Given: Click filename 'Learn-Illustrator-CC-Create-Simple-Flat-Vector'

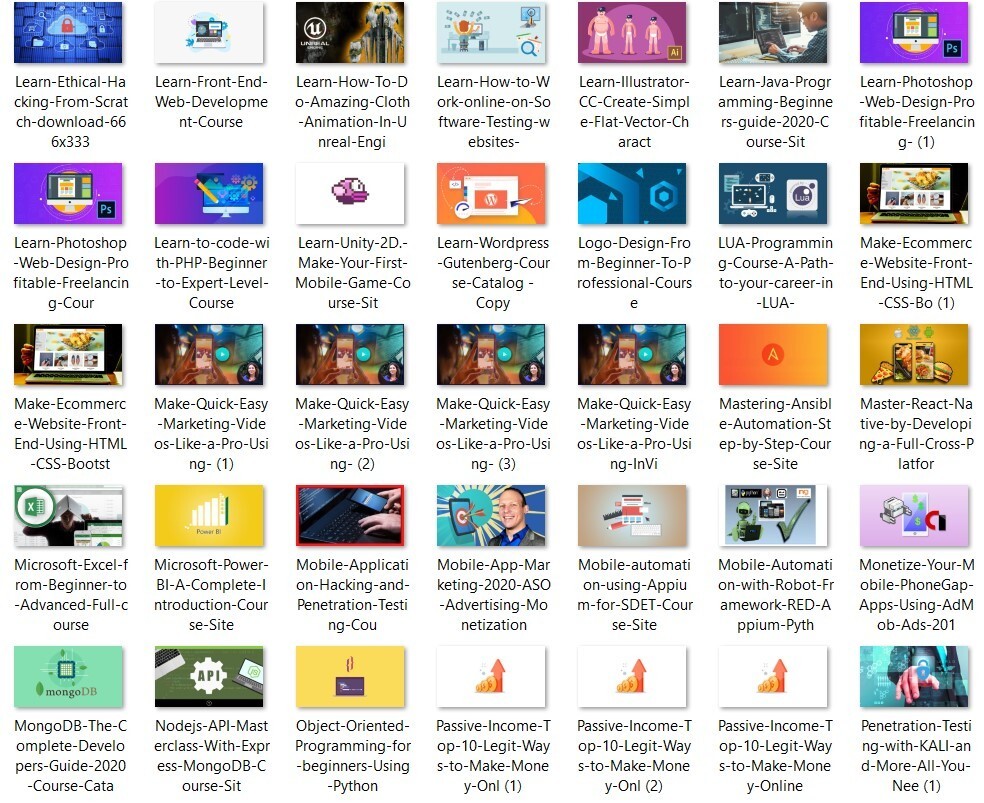Looking at the screenshot, I should pyautogui.click(x=634, y=112).
